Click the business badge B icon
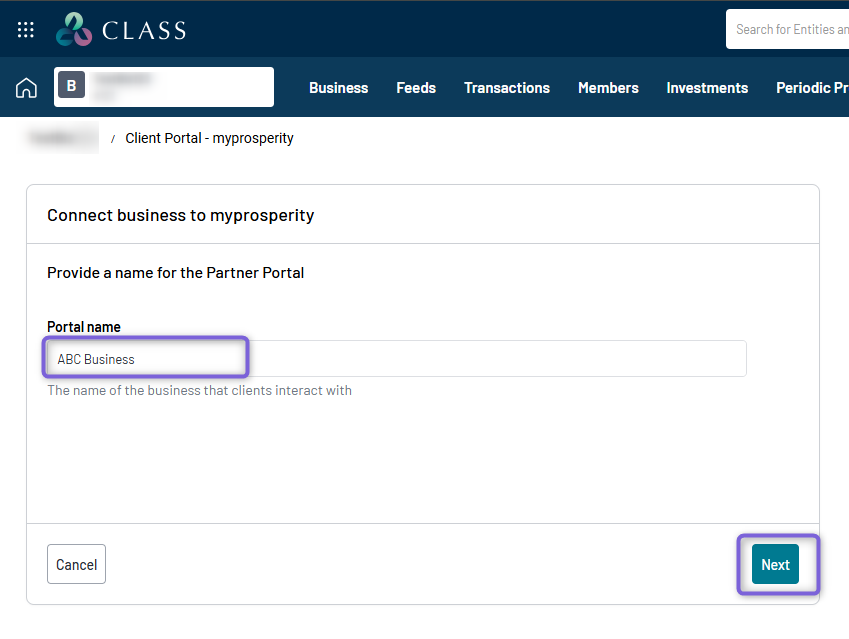The width and height of the screenshot is (849, 639). pyautogui.click(x=71, y=86)
